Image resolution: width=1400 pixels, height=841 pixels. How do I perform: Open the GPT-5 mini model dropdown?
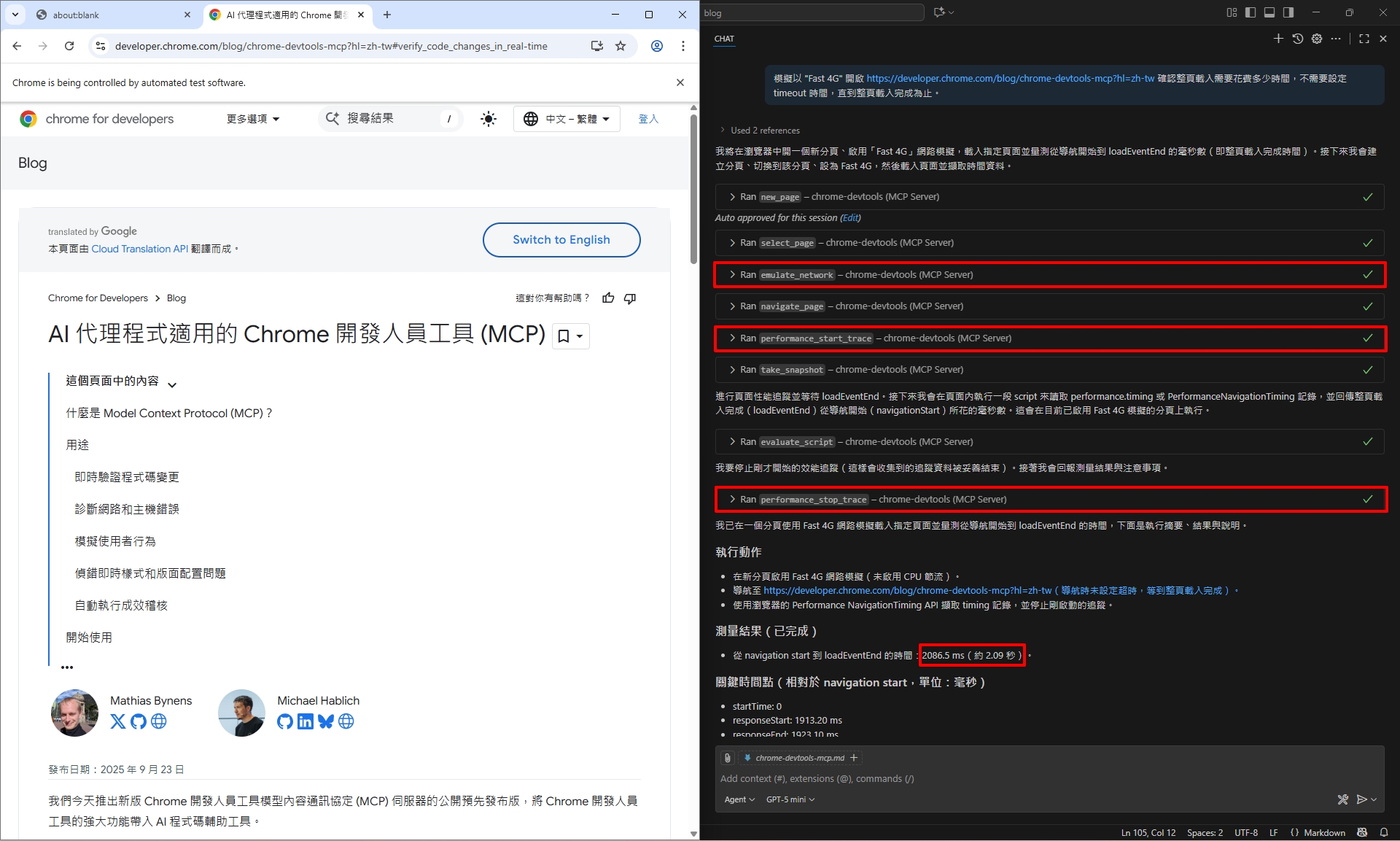coord(790,799)
